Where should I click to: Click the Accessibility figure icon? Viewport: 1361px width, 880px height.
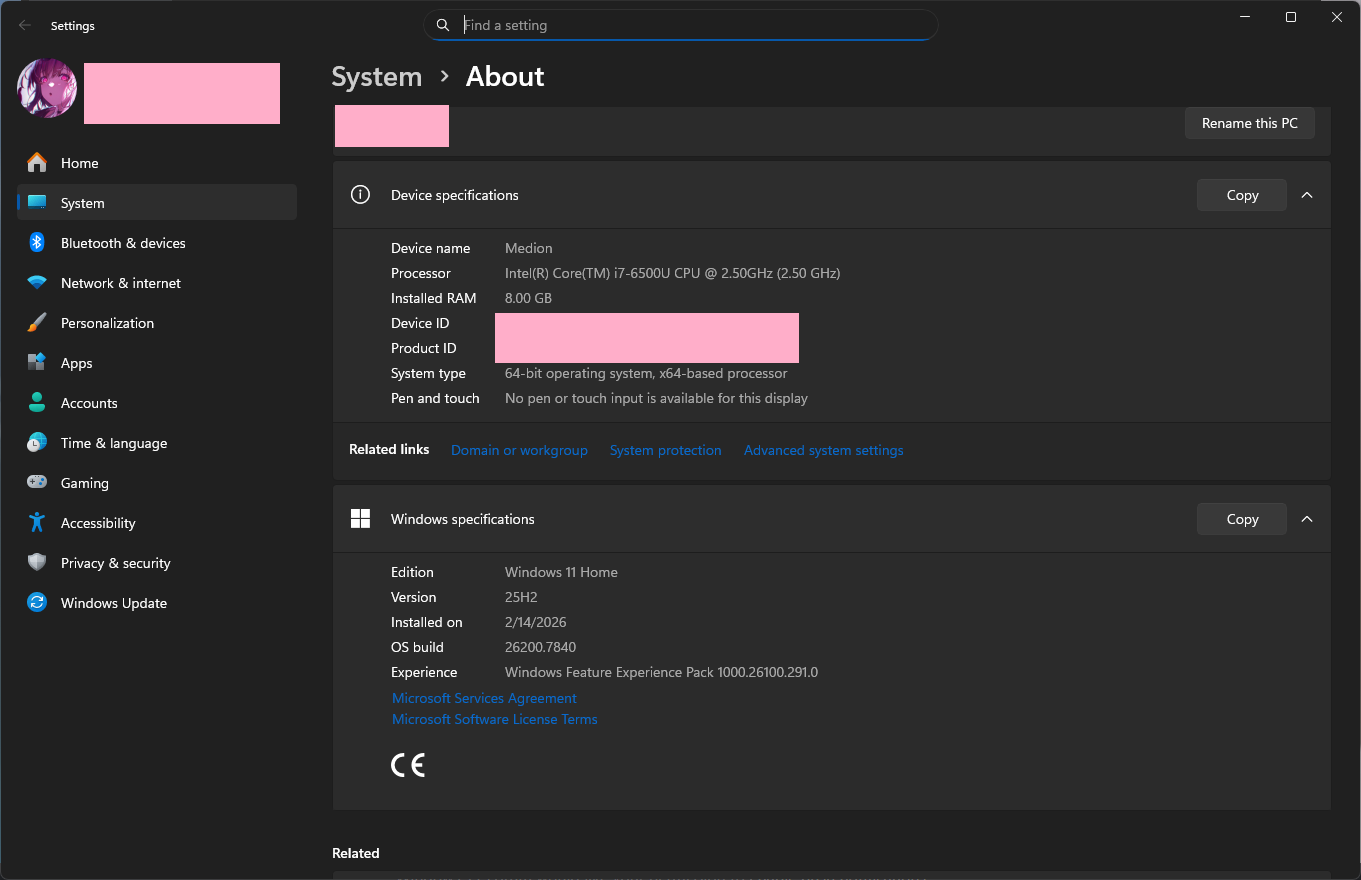[37, 523]
